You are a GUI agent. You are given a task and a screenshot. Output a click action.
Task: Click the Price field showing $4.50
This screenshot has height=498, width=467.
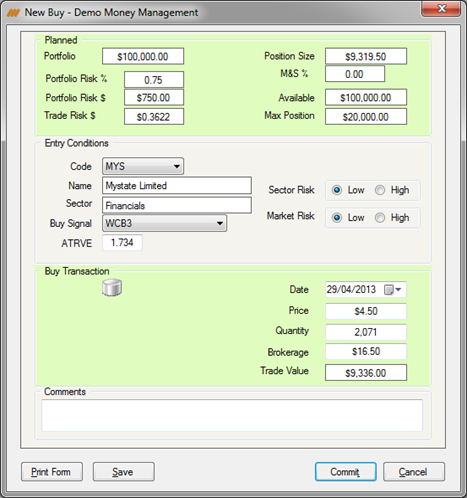[x=366, y=311]
